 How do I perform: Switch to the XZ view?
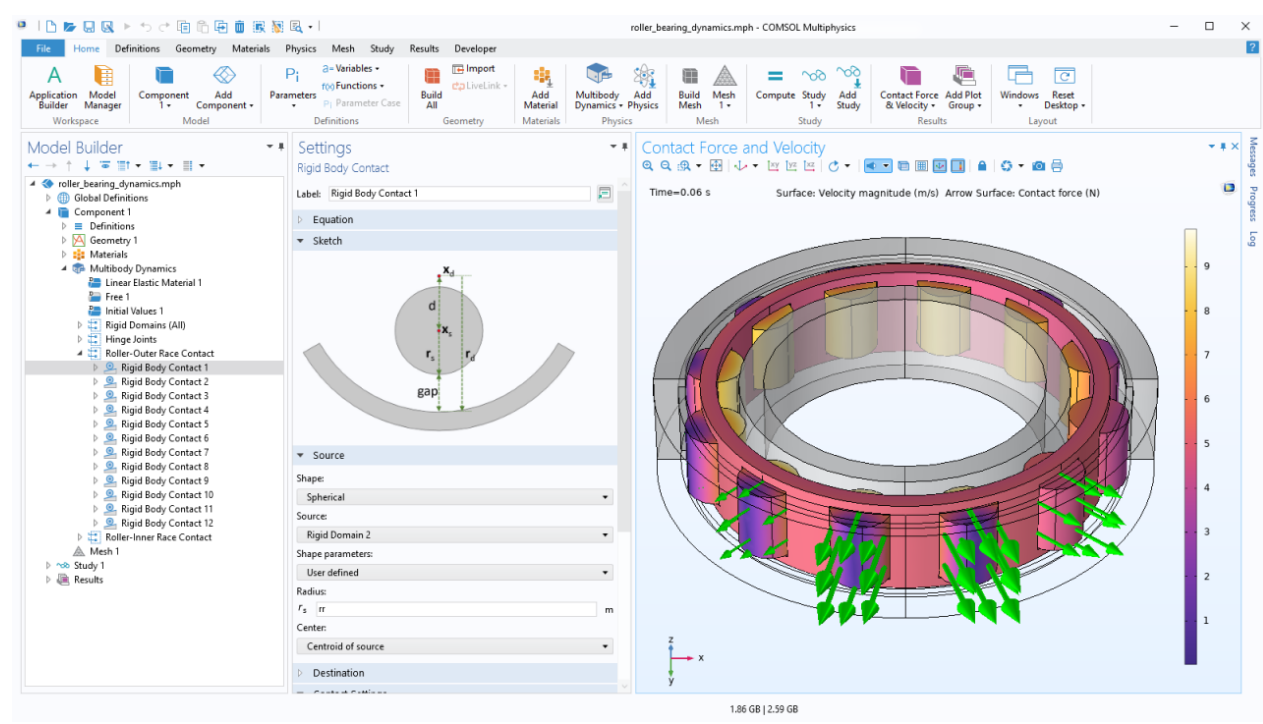point(809,166)
